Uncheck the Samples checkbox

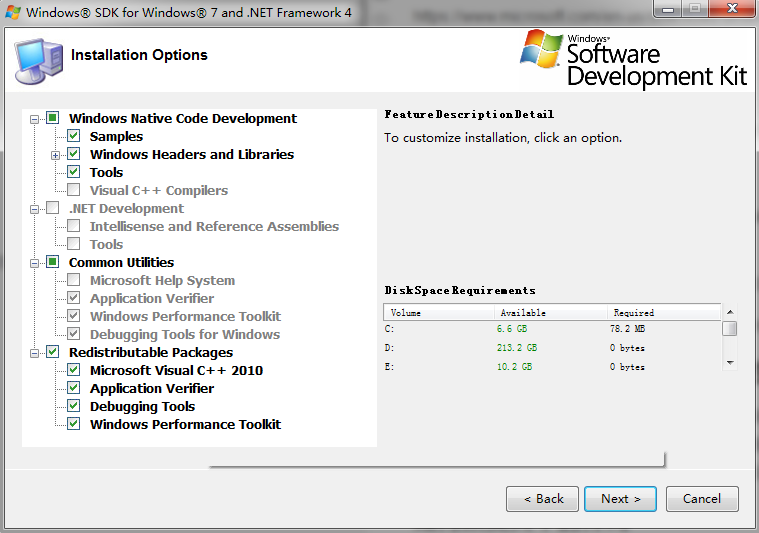pyautogui.click(x=74, y=136)
